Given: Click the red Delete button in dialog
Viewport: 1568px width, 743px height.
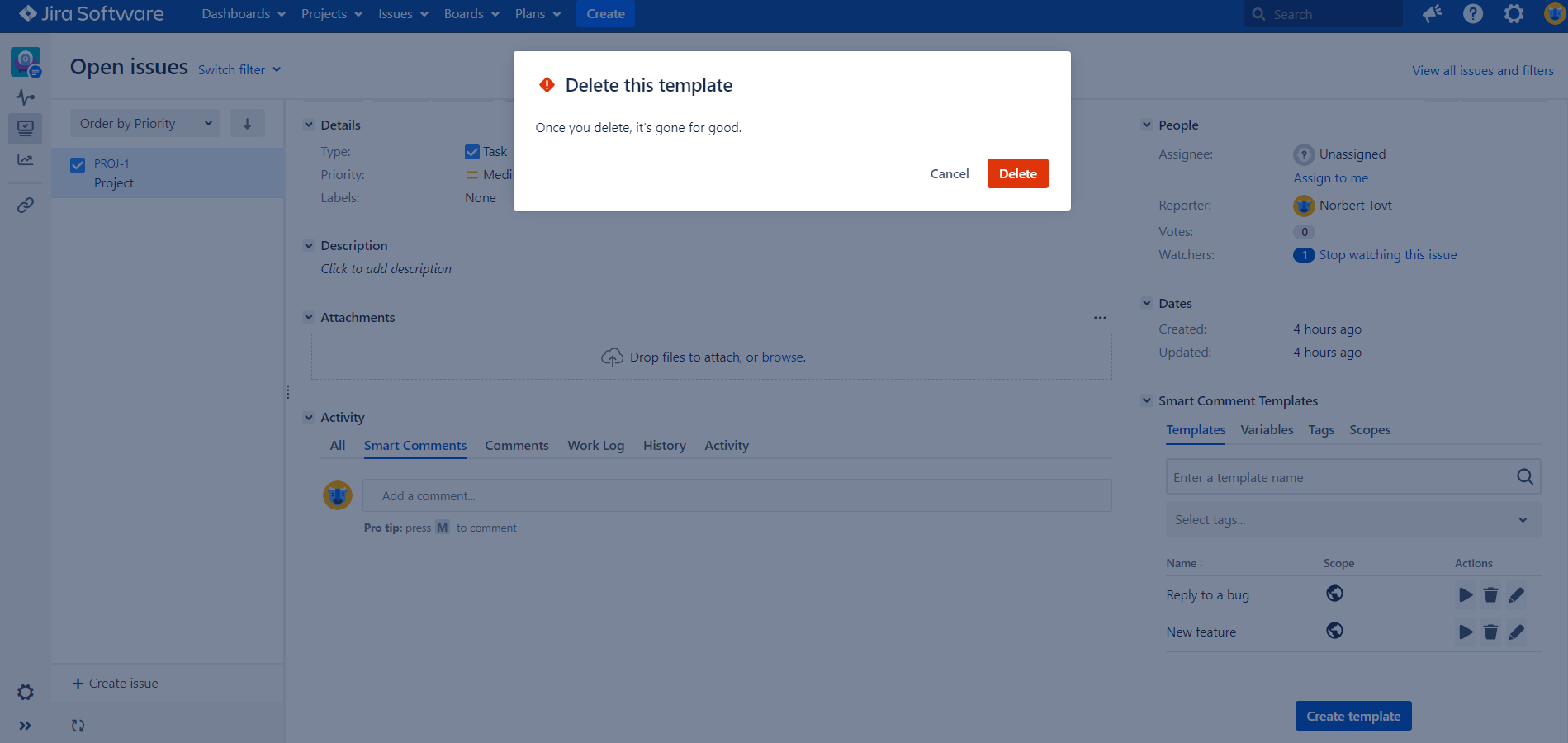Looking at the screenshot, I should (x=1017, y=173).
